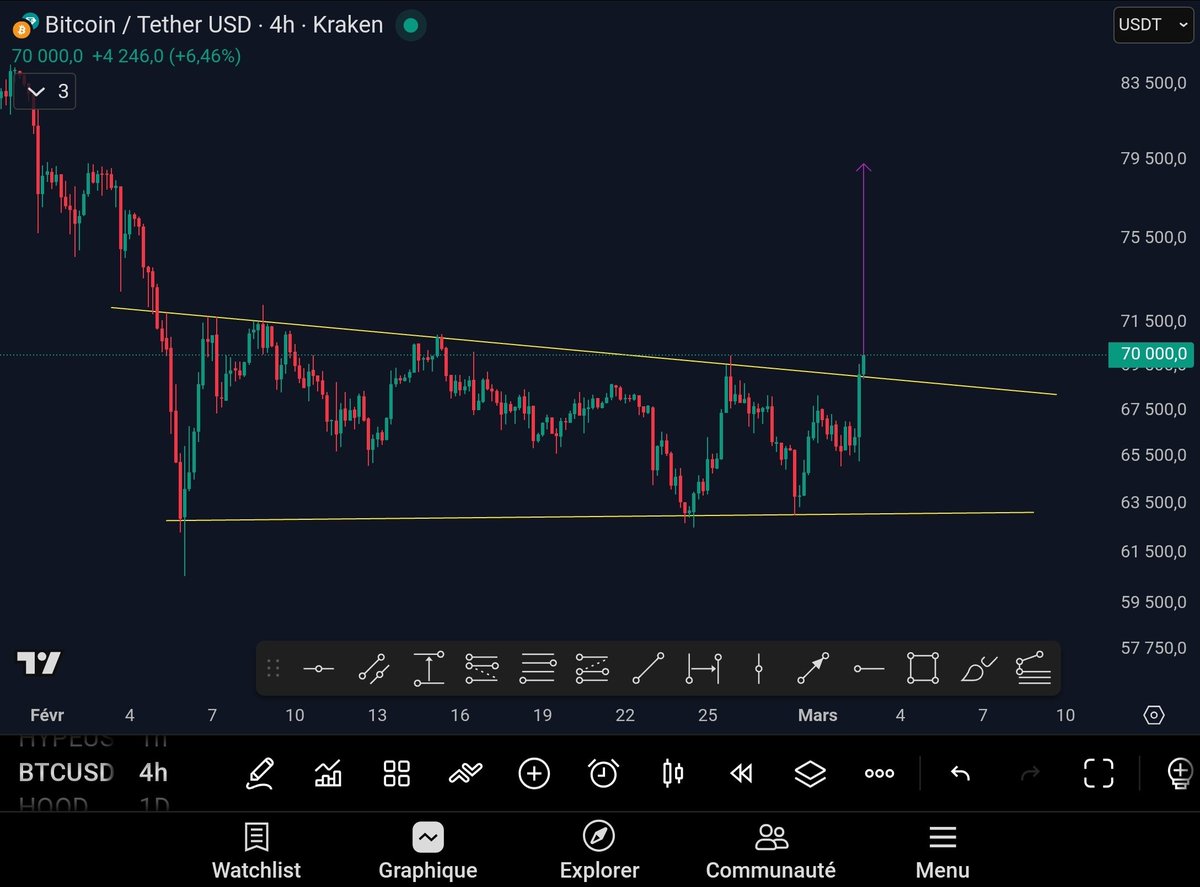Select the arrow line drawing tool
This screenshot has height=887, width=1200.
click(813, 668)
